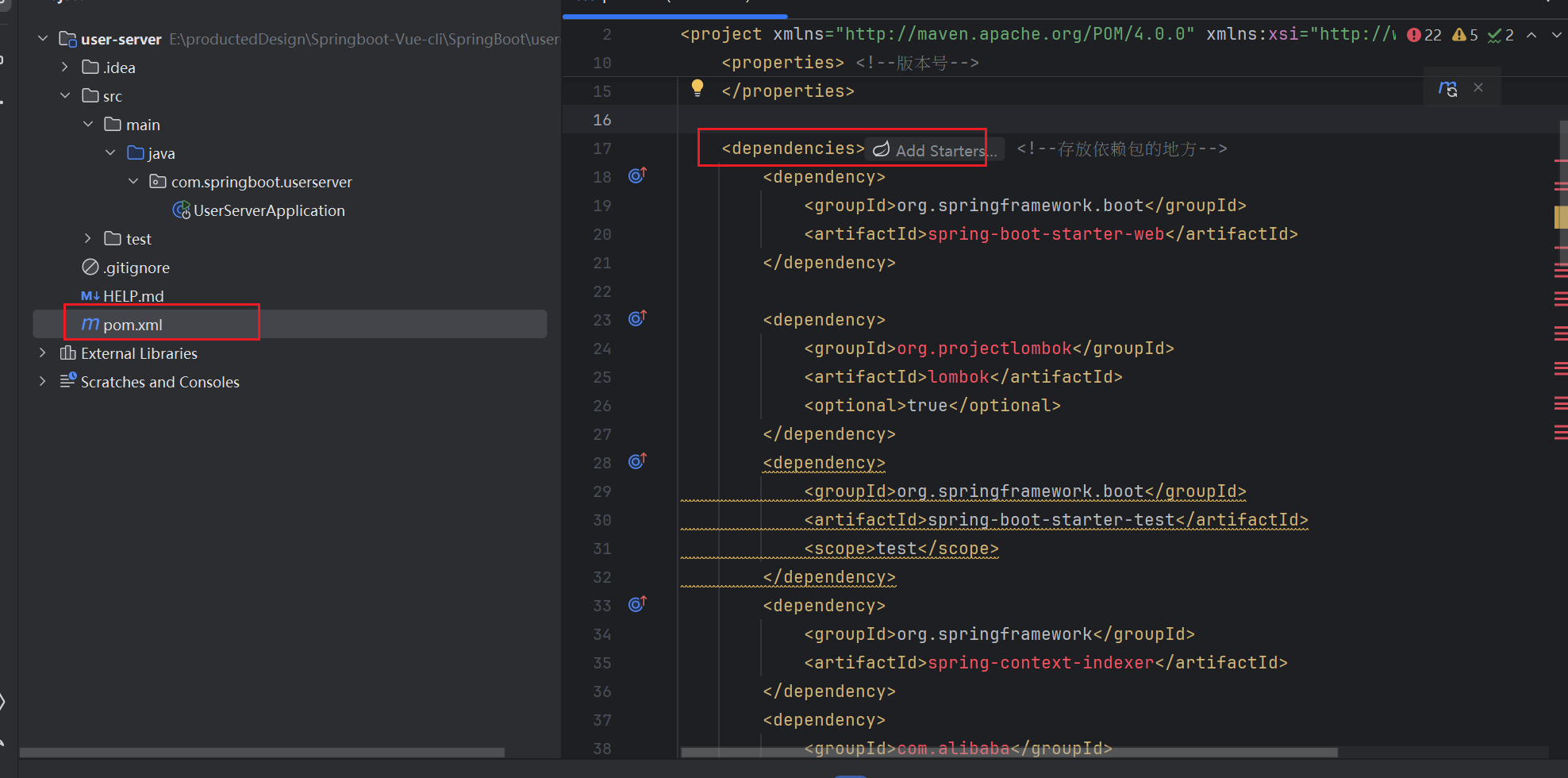The height and width of the screenshot is (778, 1568).
Task: Click the Maven reload changes icon
Action: point(1447,89)
